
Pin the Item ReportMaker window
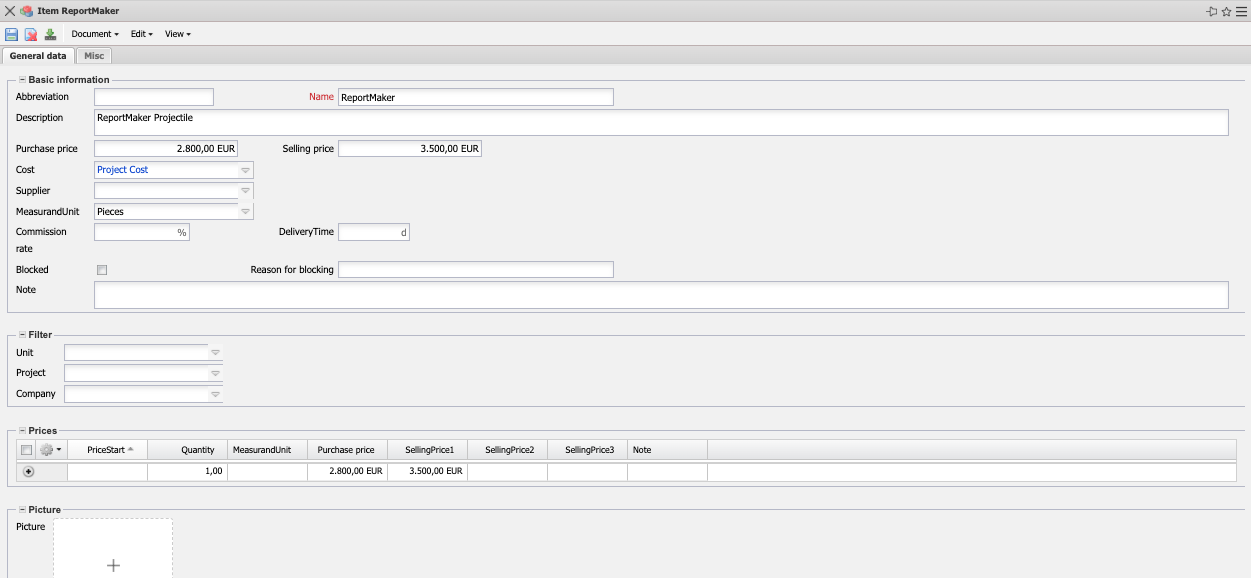click(1212, 11)
